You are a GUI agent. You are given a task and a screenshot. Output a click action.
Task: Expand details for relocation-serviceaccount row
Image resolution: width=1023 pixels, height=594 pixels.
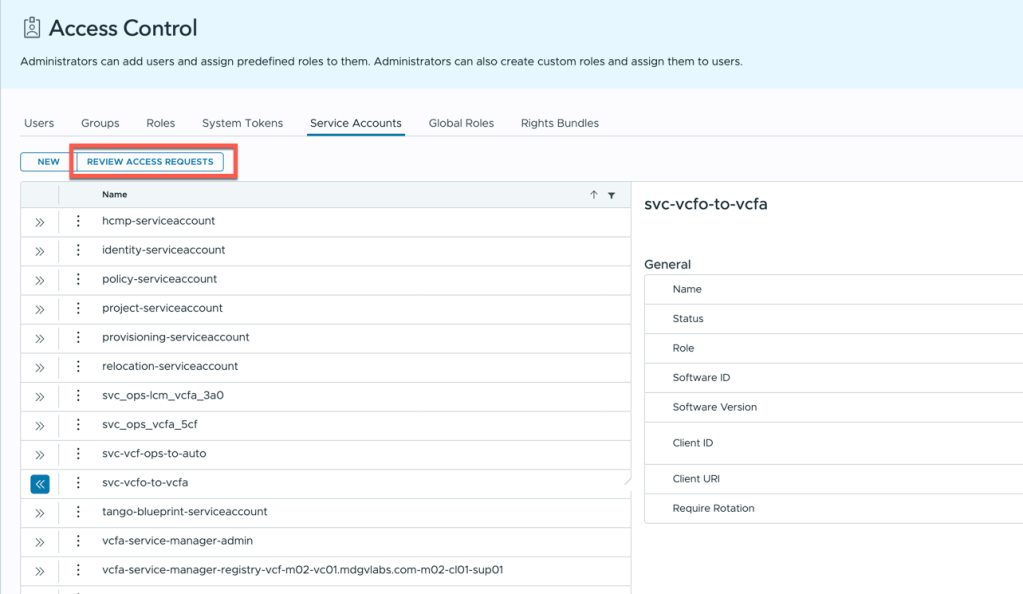coord(40,367)
